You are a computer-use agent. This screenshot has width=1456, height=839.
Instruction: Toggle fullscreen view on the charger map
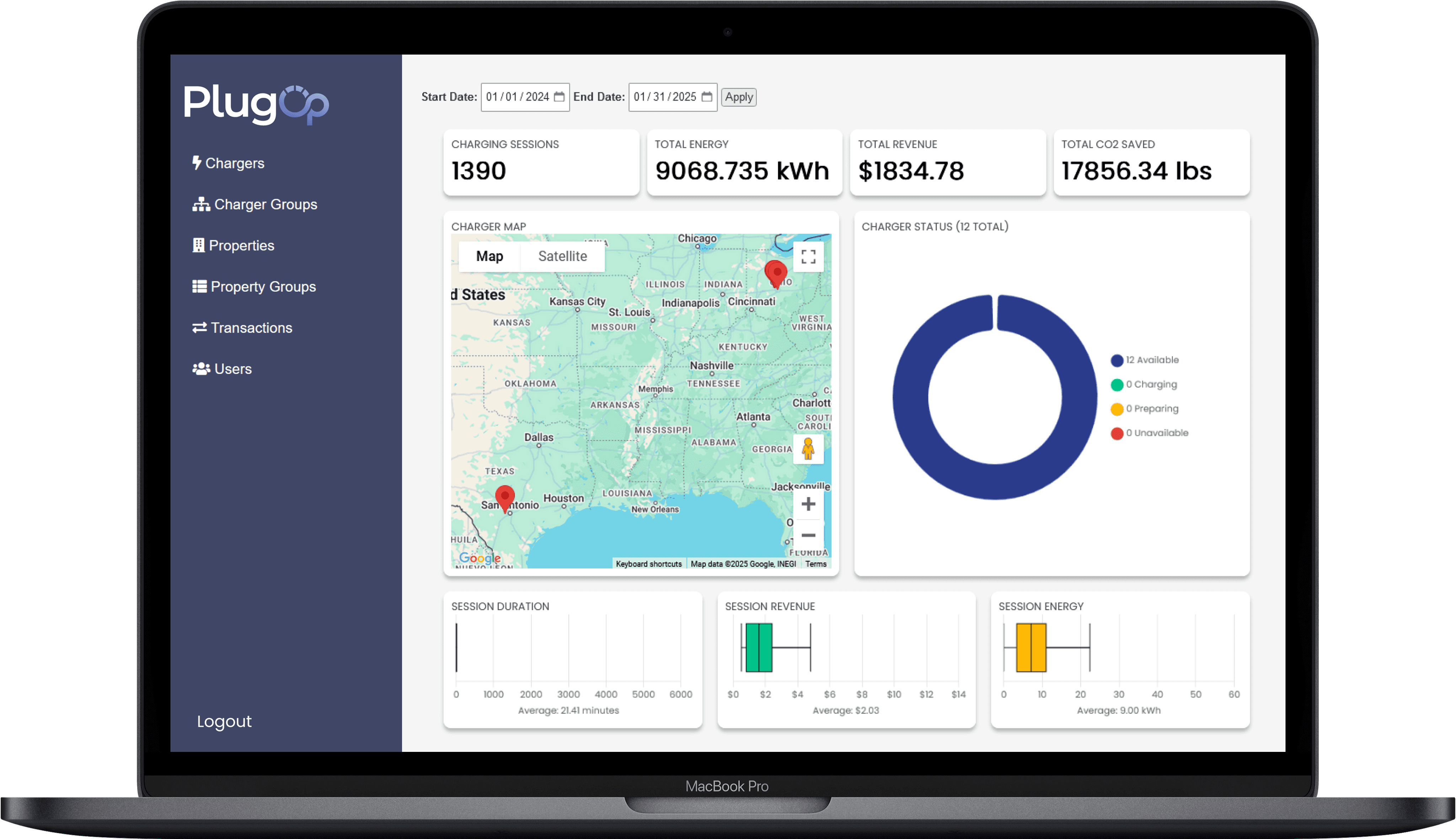click(x=808, y=256)
